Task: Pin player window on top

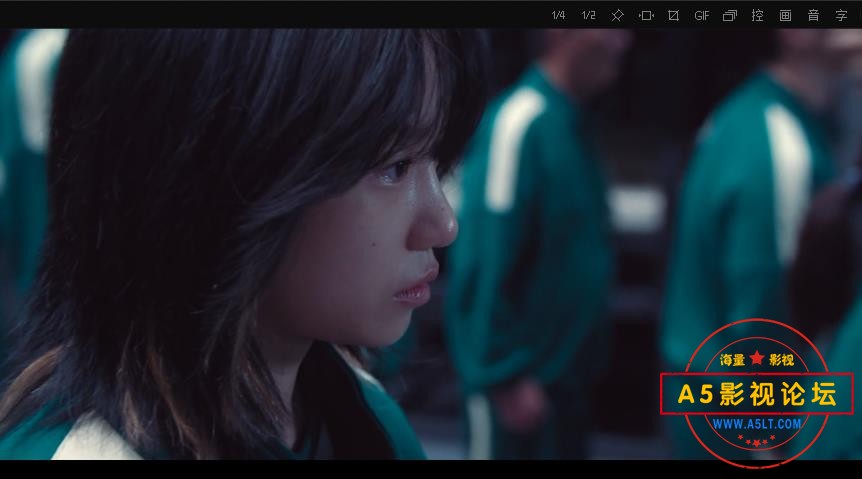Action: (x=617, y=15)
